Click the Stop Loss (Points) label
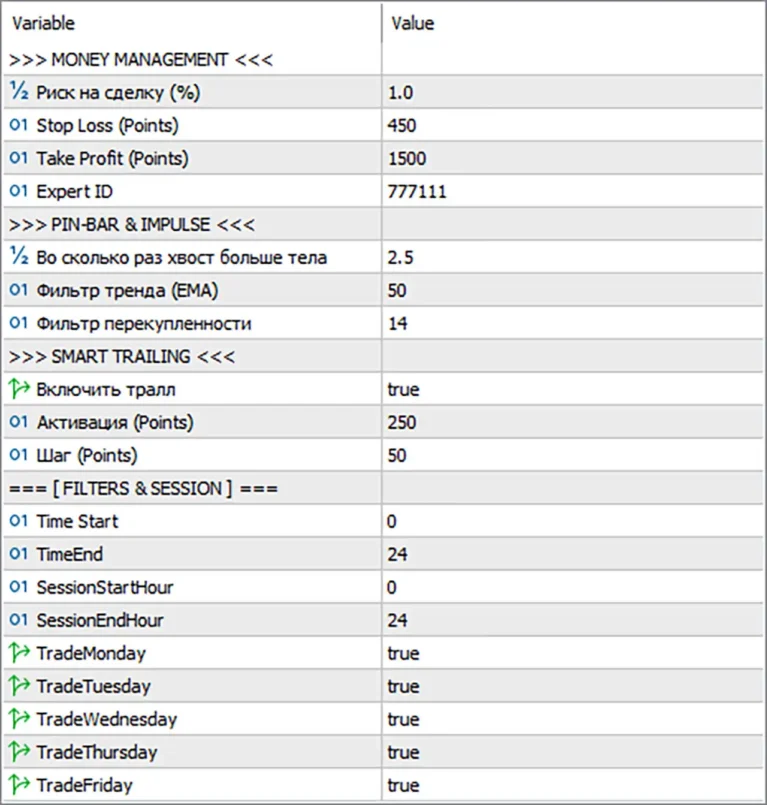 107,126
